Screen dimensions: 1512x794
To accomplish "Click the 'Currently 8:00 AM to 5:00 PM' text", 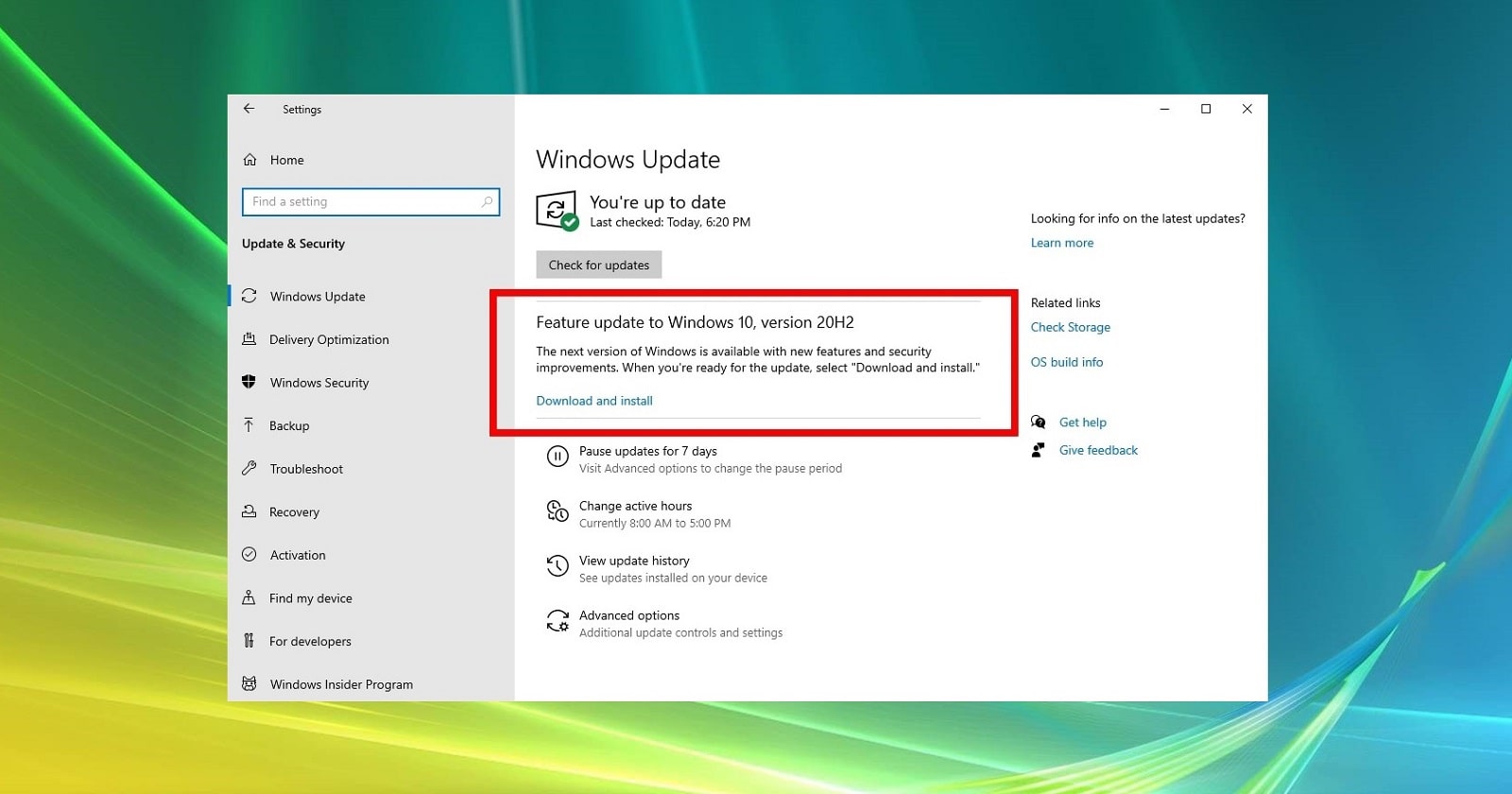I will click(x=655, y=523).
